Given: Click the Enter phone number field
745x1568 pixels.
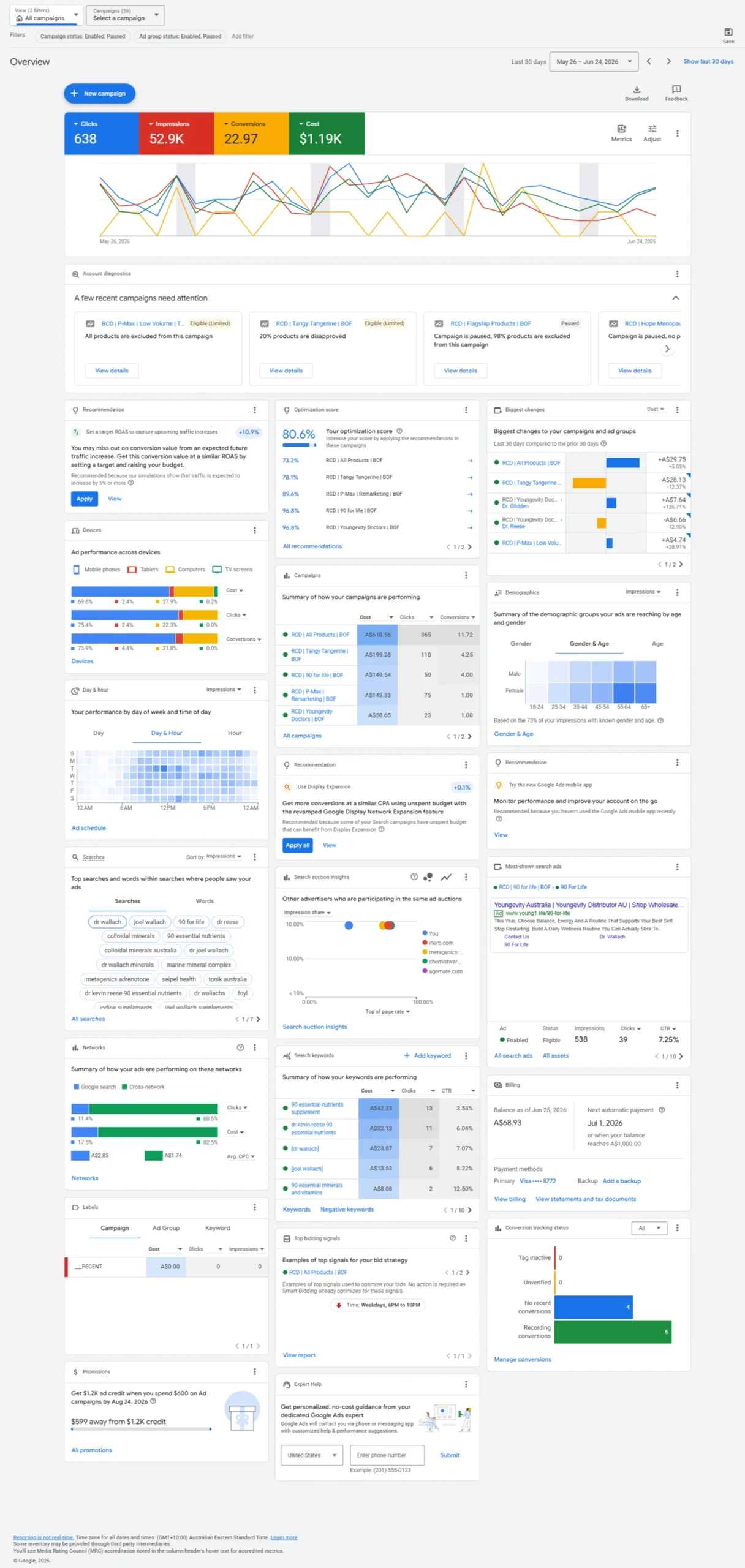Looking at the screenshot, I should point(387,1455).
